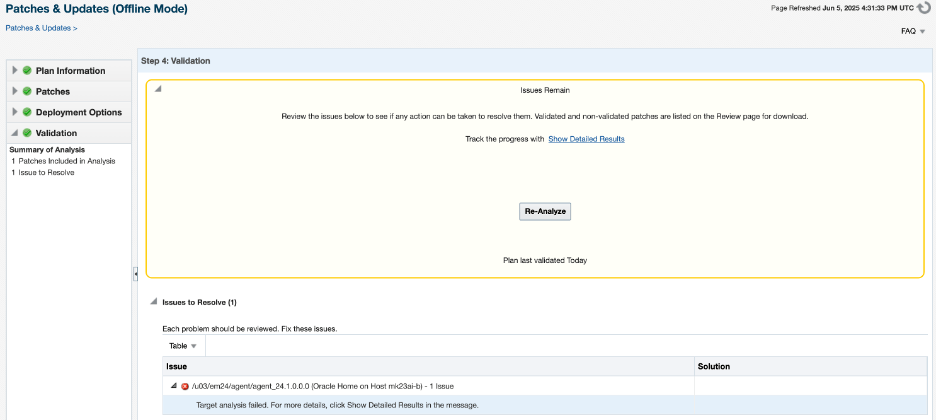The image size is (936, 420).
Task: Collapse the agent_24.1.0.0.0 issue tree node
Action: click(x=173, y=386)
